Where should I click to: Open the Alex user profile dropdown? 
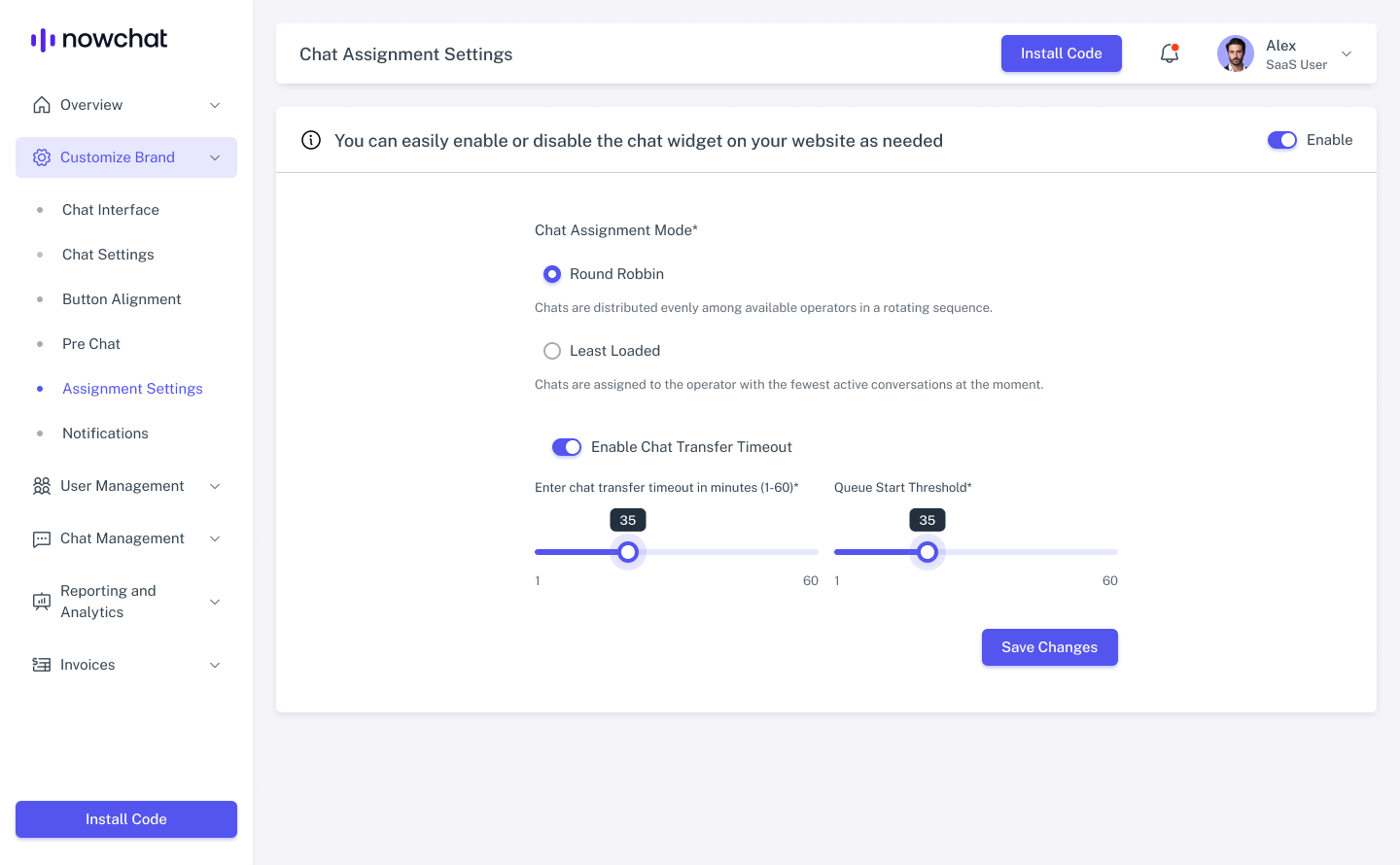1347,54
